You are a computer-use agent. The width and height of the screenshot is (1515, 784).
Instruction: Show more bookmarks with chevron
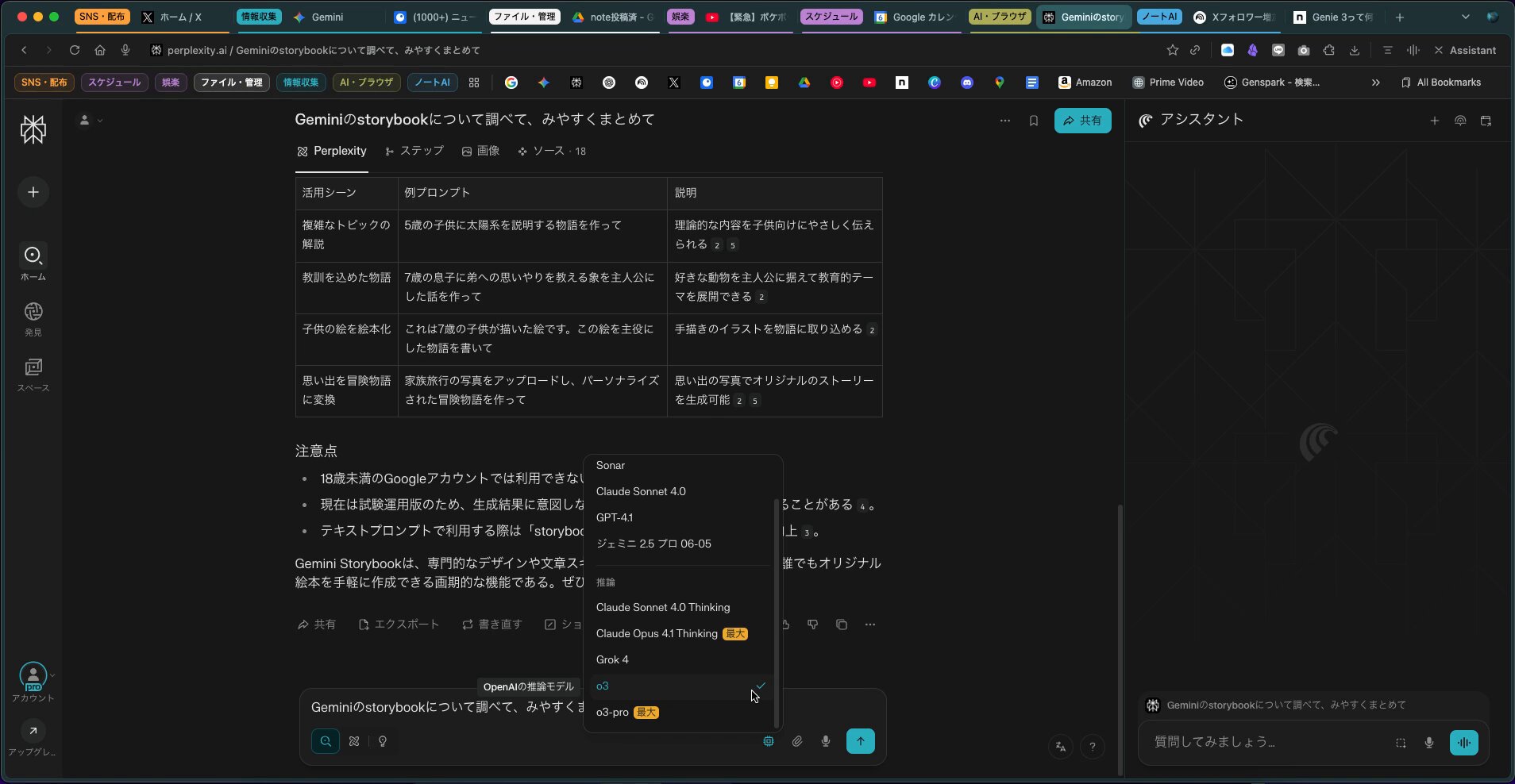(x=1376, y=83)
